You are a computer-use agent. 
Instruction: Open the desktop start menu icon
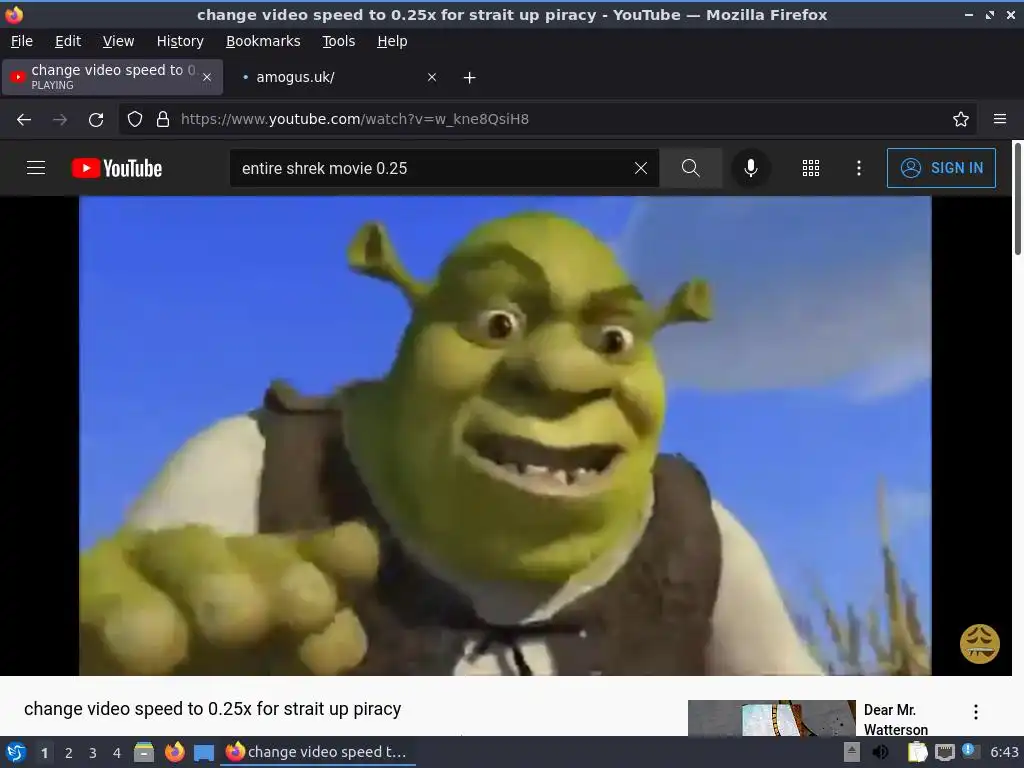(16, 752)
